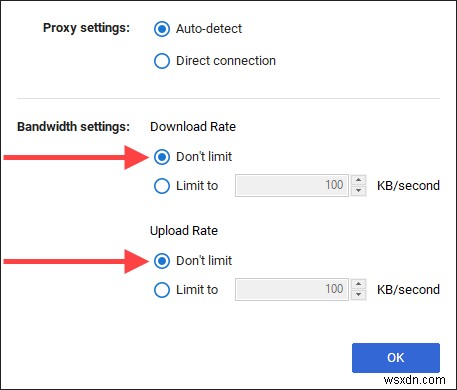This screenshot has height=390, width=457.
Task: Increase Download Rate limit with up arrow
Action: pyautogui.click(x=358, y=180)
